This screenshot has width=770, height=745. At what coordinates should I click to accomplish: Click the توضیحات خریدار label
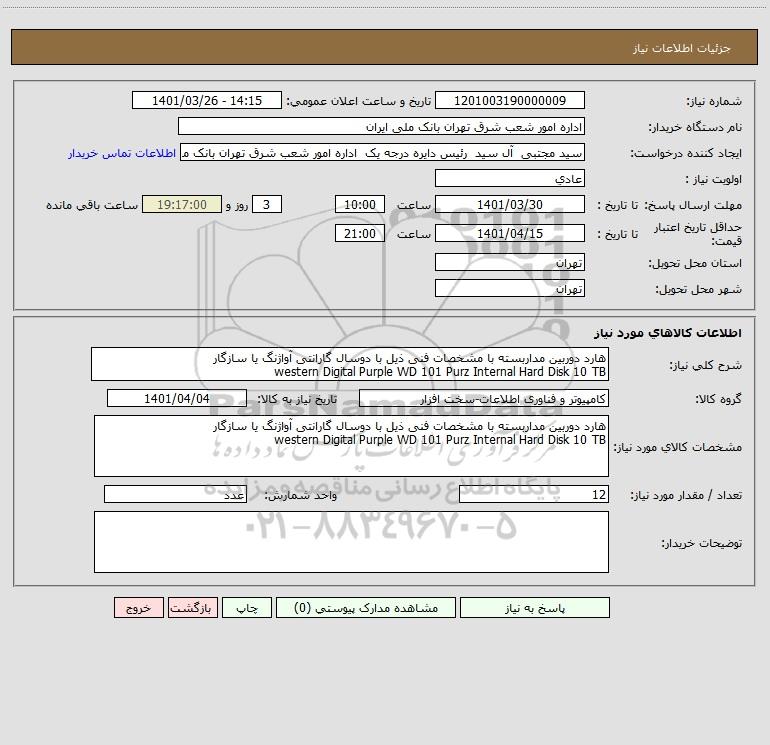pyautogui.click(x=701, y=543)
